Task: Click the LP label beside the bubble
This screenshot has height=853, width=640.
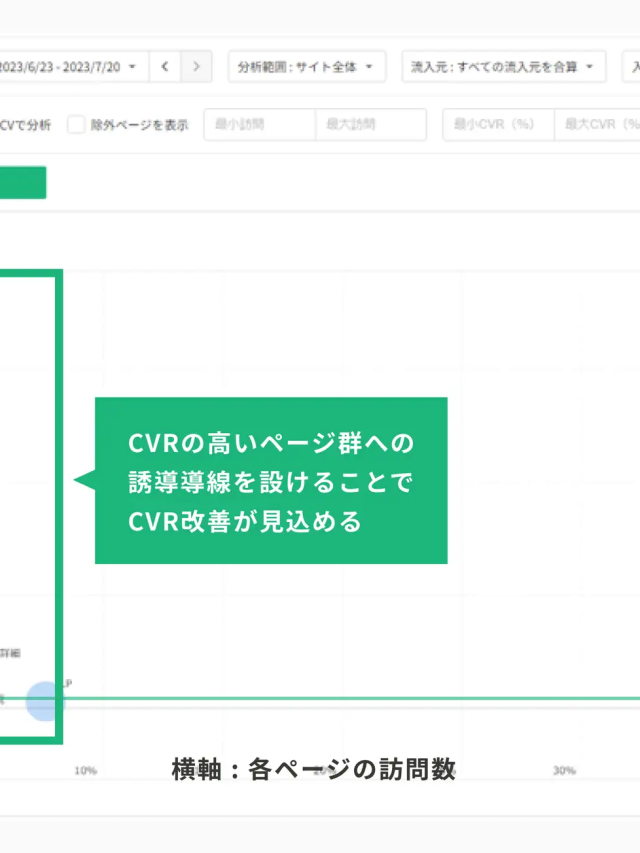Action: click(x=68, y=684)
